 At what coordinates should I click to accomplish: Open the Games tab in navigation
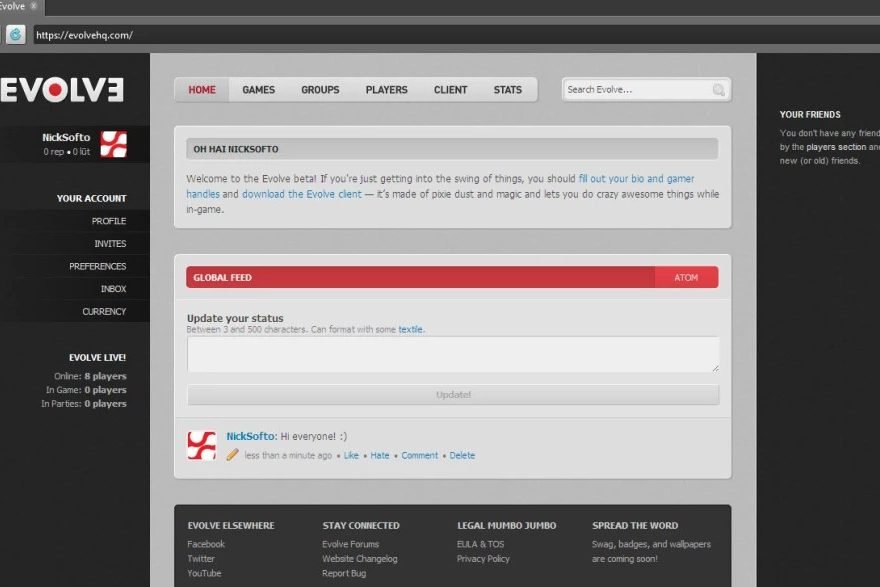click(x=258, y=90)
